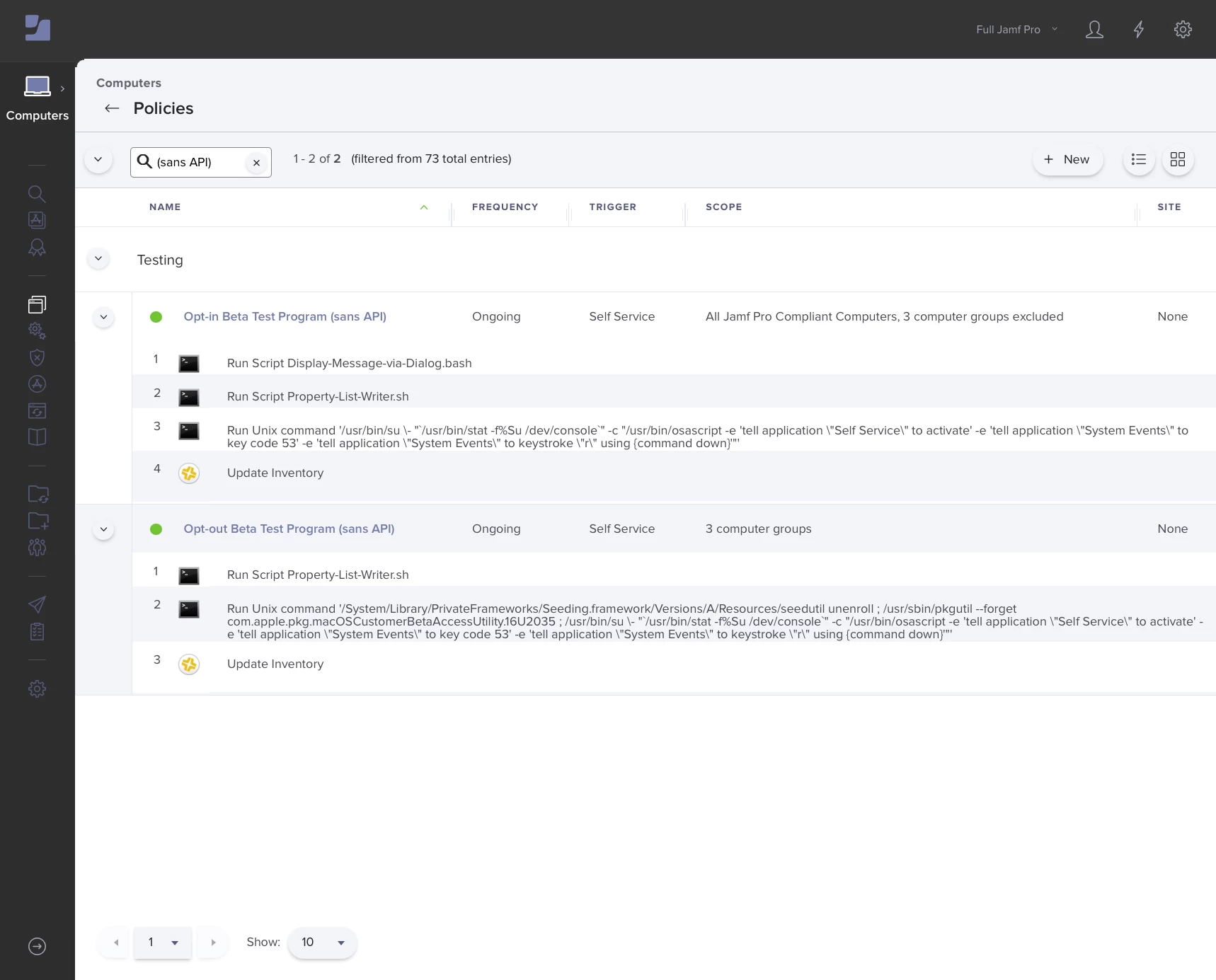This screenshot has width=1216, height=980.
Task: Click Opt-out policy Update Inventory step icon
Action: (x=189, y=664)
